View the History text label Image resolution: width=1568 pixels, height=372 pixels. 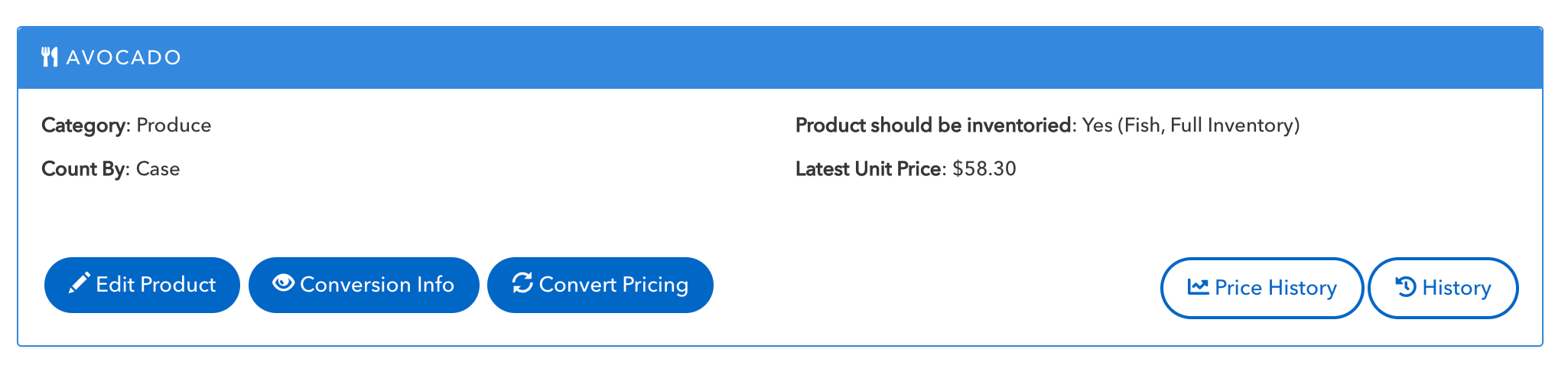pos(1456,288)
